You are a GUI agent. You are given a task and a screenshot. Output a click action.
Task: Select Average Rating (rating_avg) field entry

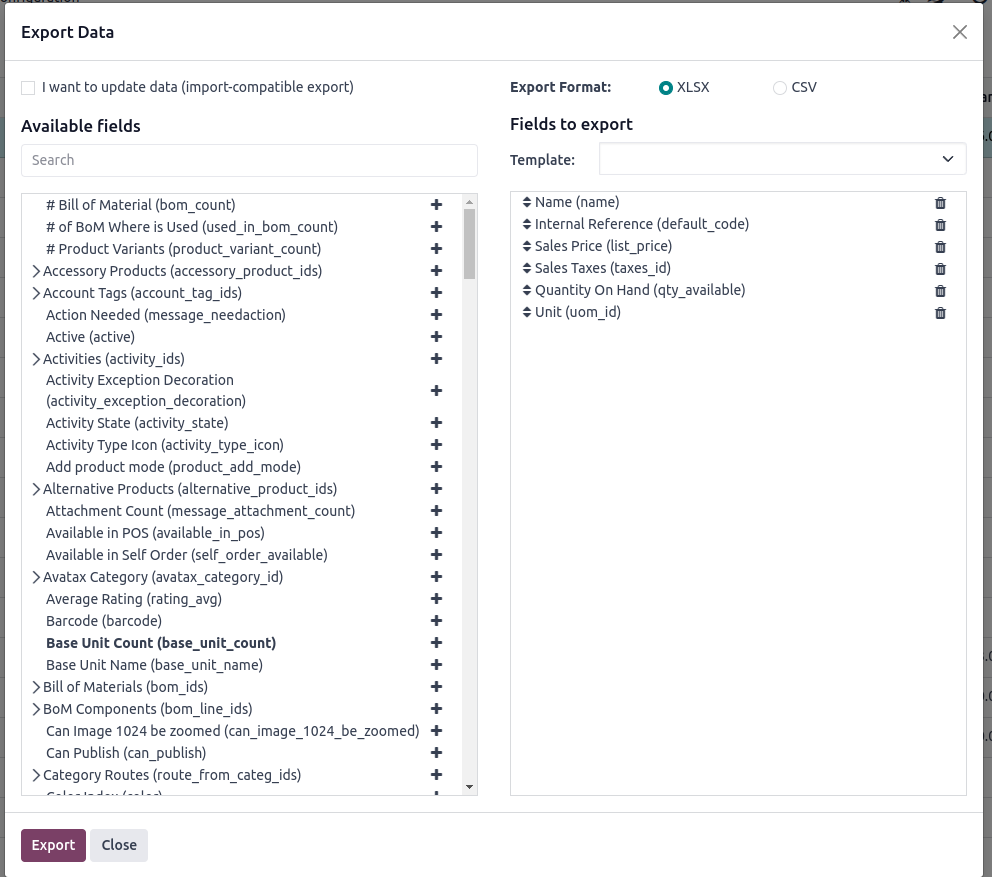point(133,599)
